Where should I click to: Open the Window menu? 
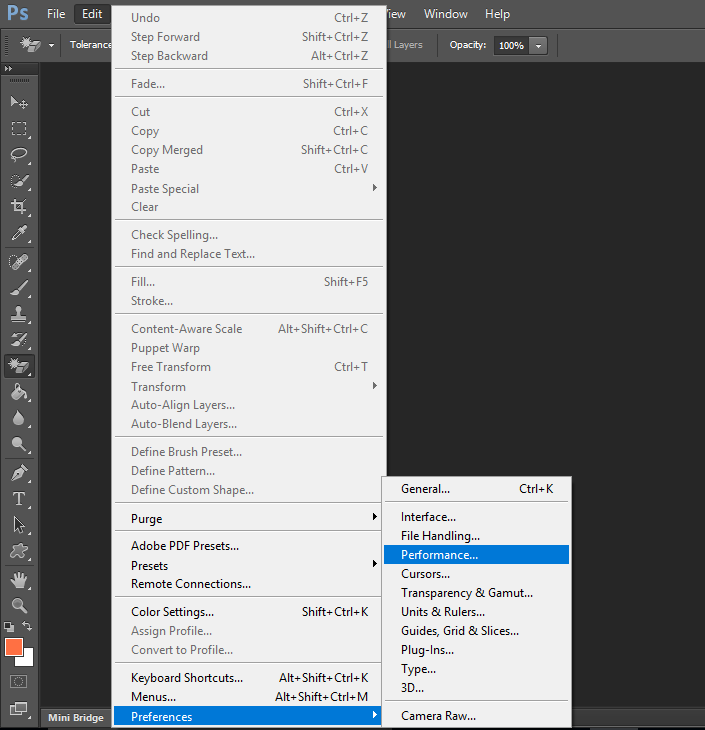tap(446, 14)
